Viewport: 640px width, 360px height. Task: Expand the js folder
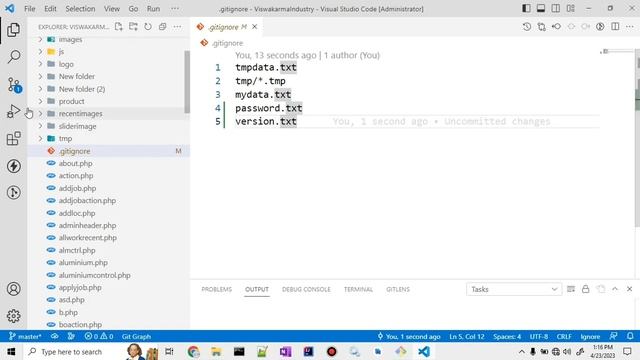point(40,52)
